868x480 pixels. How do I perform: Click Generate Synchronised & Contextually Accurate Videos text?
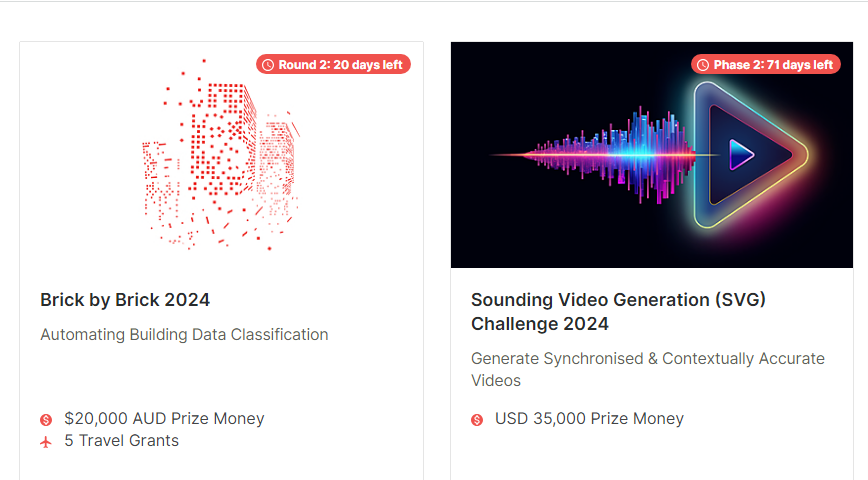[648, 369]
